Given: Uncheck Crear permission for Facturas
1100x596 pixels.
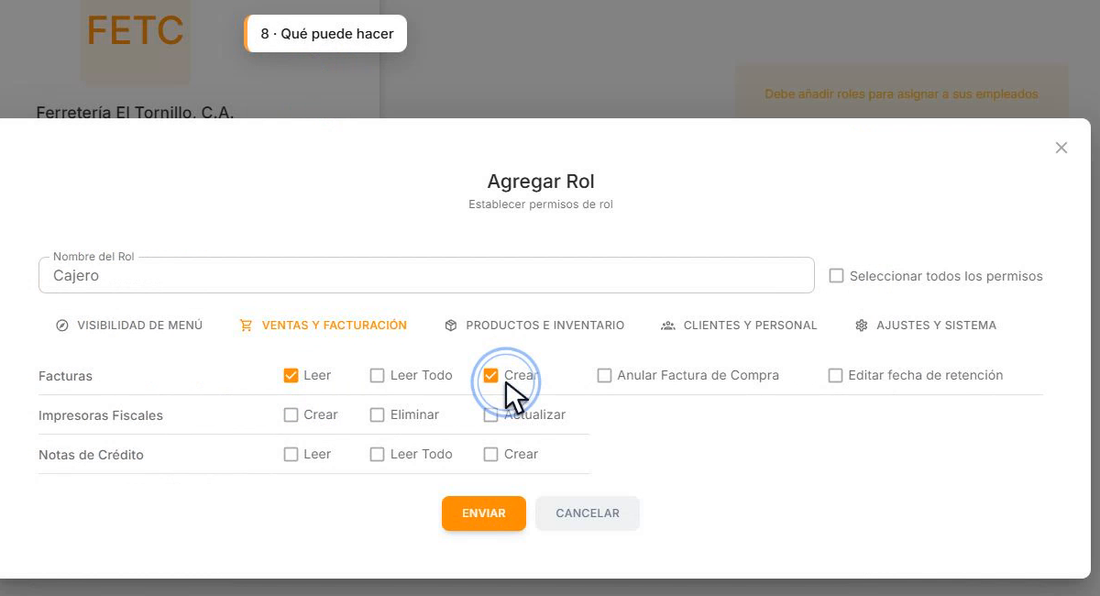Looking at the screenshot, I should (x=490, y=375).
